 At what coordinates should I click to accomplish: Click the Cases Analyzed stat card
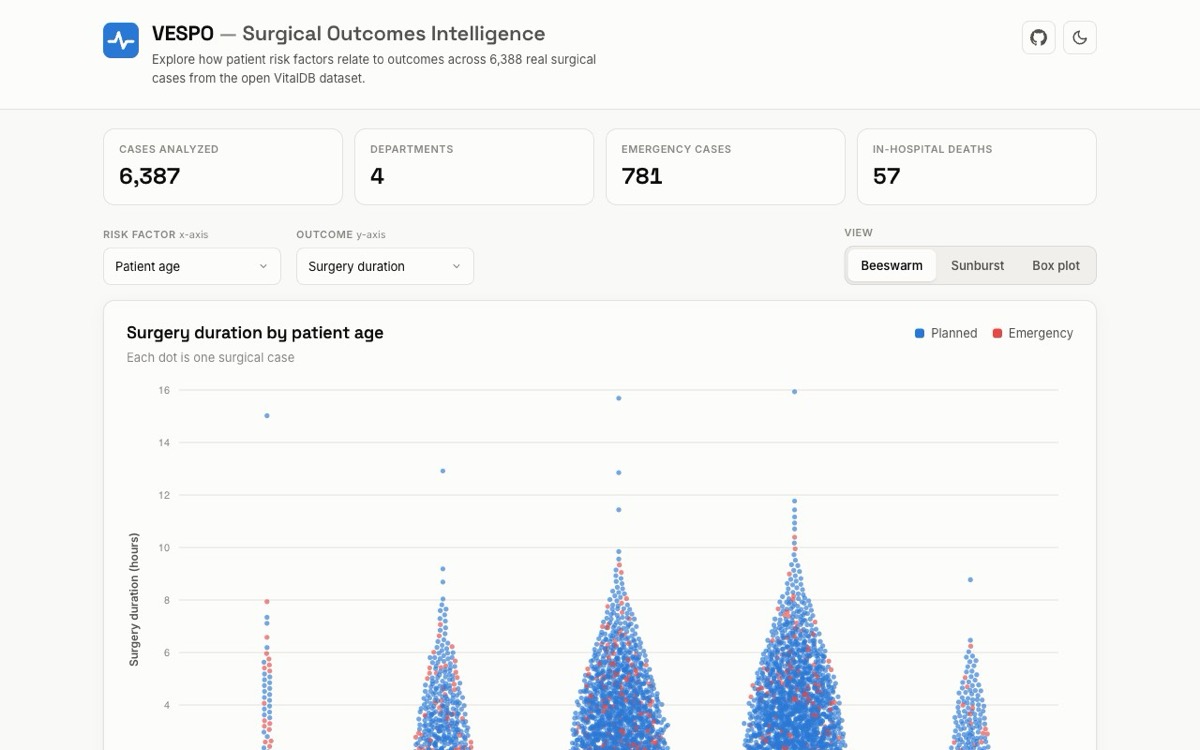(223, 167)
